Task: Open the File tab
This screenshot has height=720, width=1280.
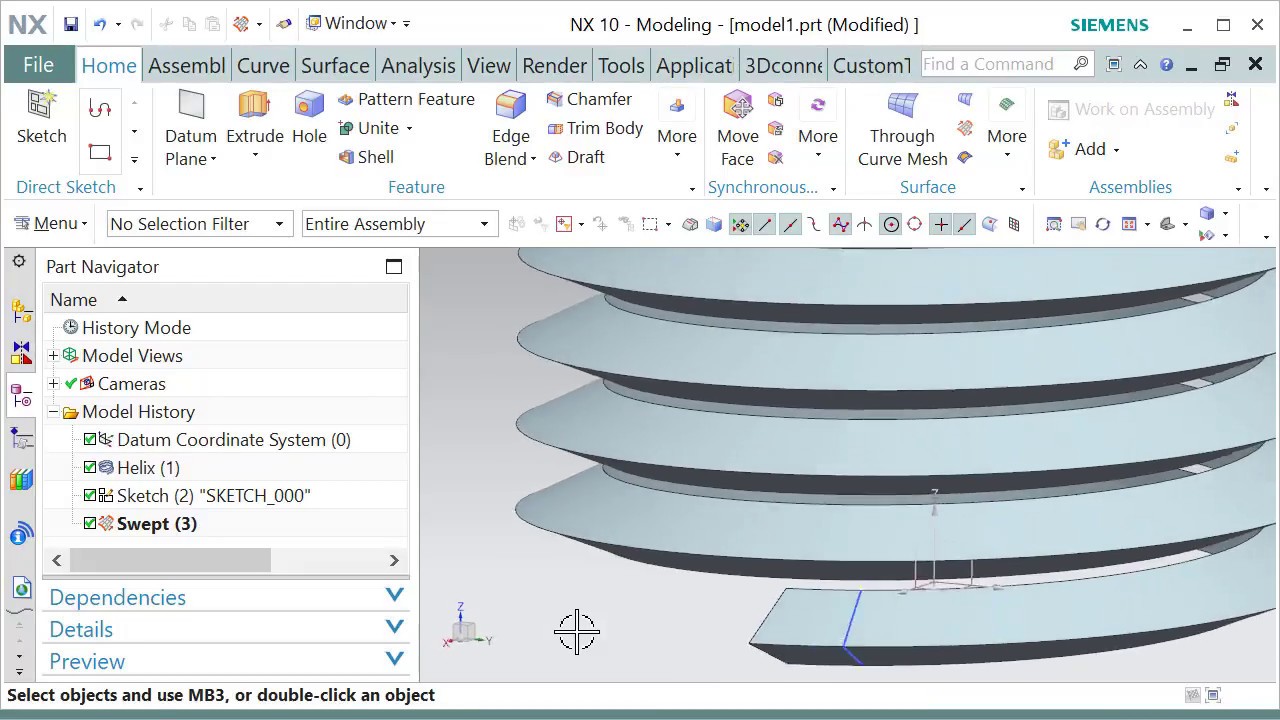Action: point(38,65)
